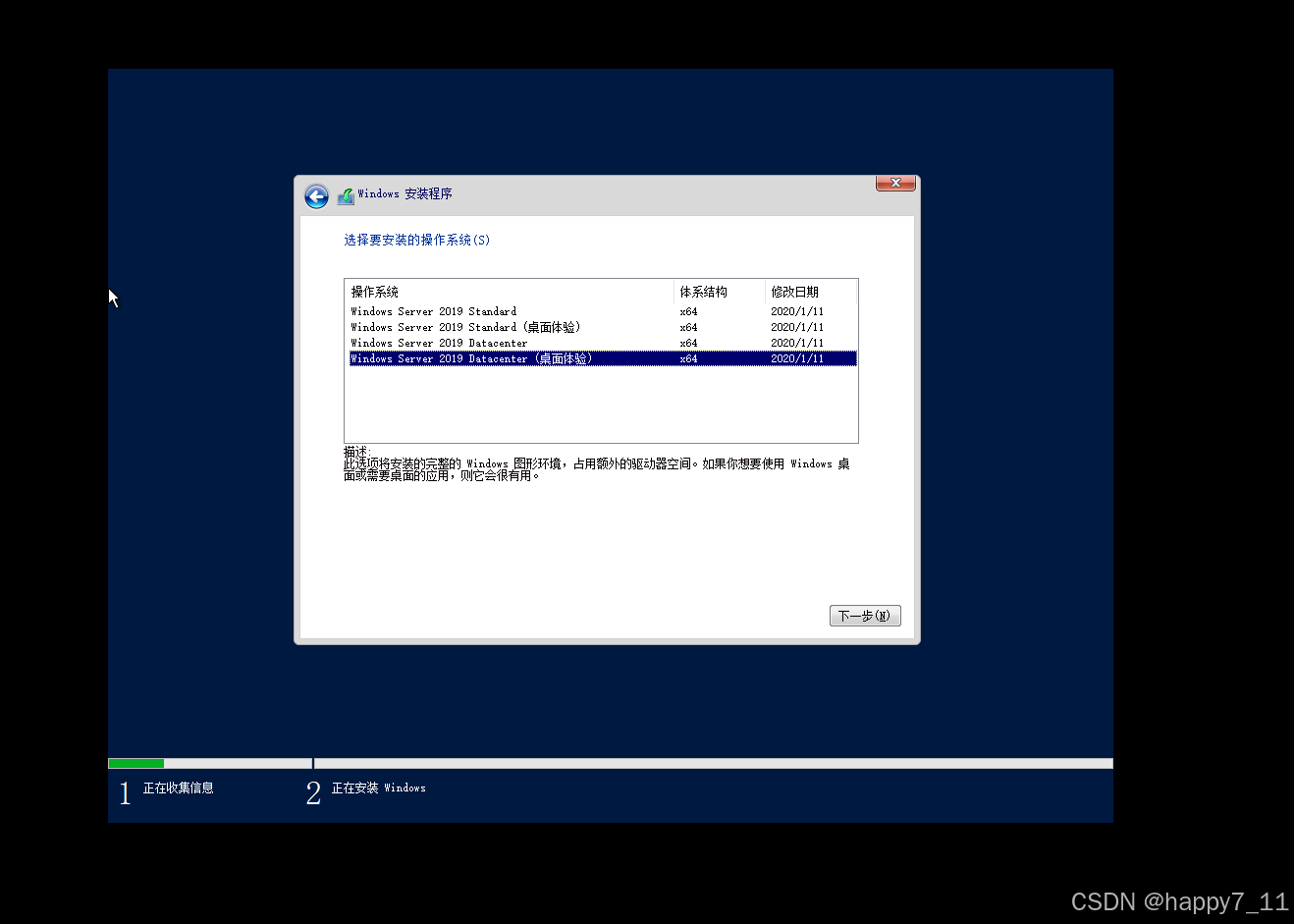1294x924 pixels.
Task: Click the Windows 安装程序 title text
Action: 404,193
